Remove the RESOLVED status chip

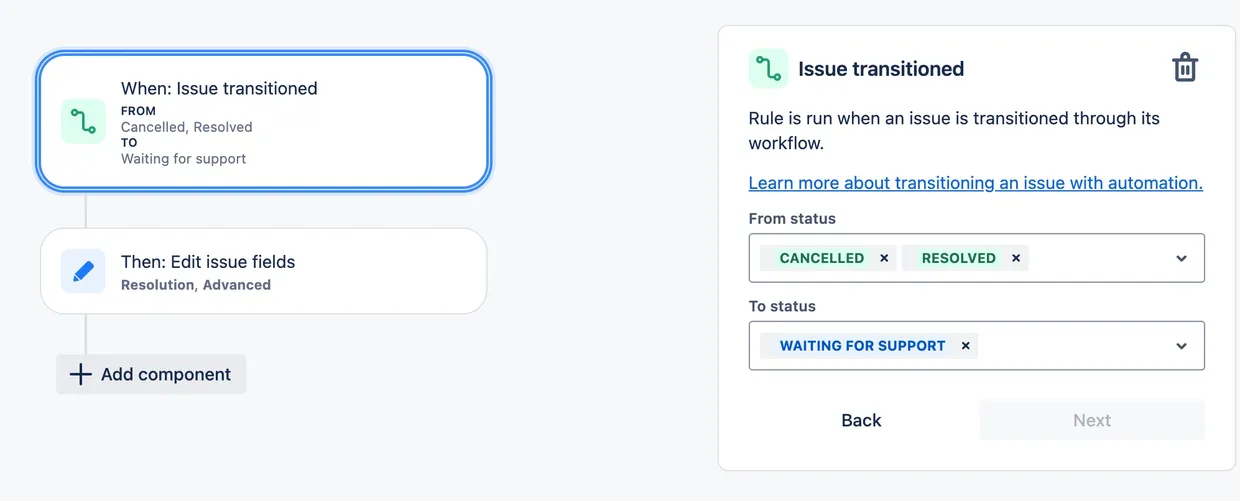coord(1016,258)
